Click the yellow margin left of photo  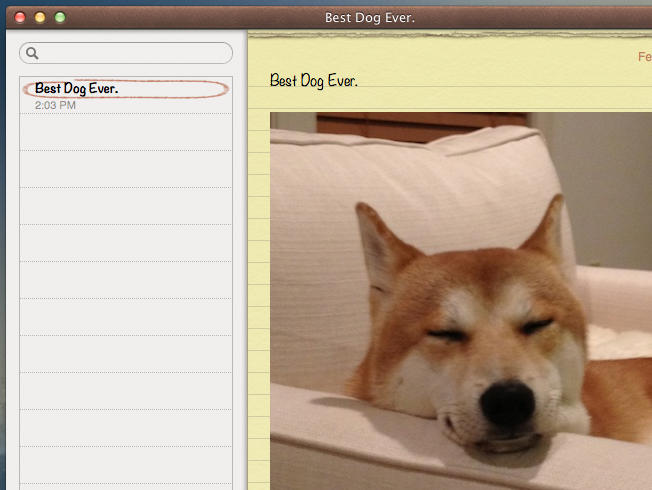tap(258, 300)
